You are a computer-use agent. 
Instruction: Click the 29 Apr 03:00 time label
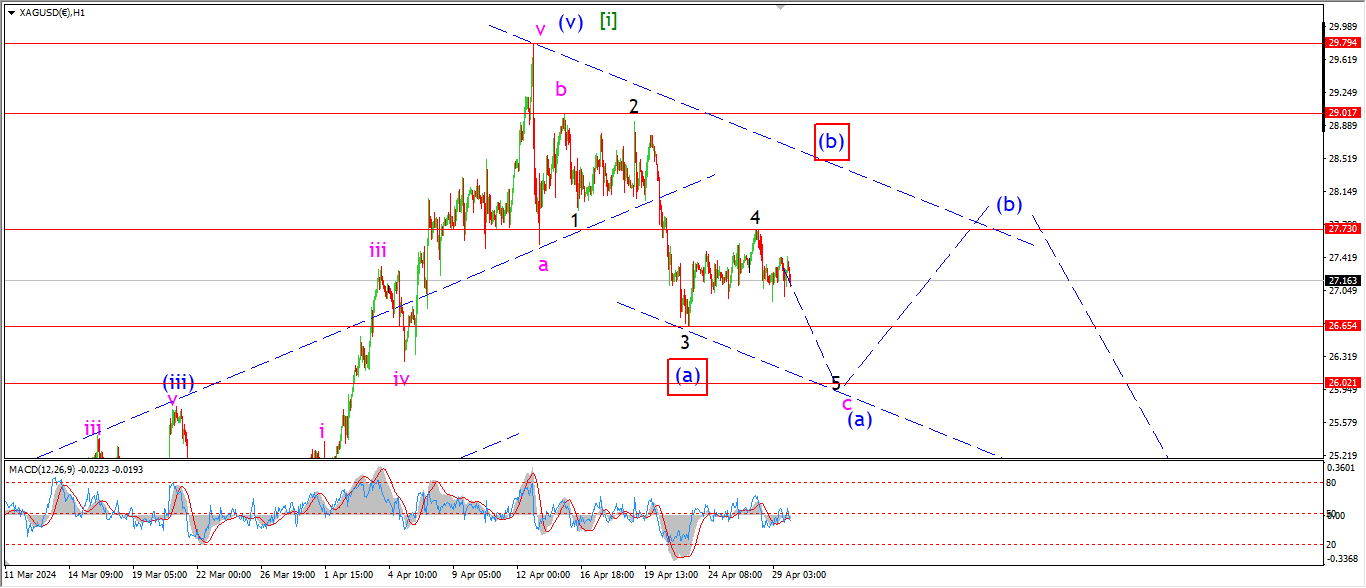pos(797,575)
